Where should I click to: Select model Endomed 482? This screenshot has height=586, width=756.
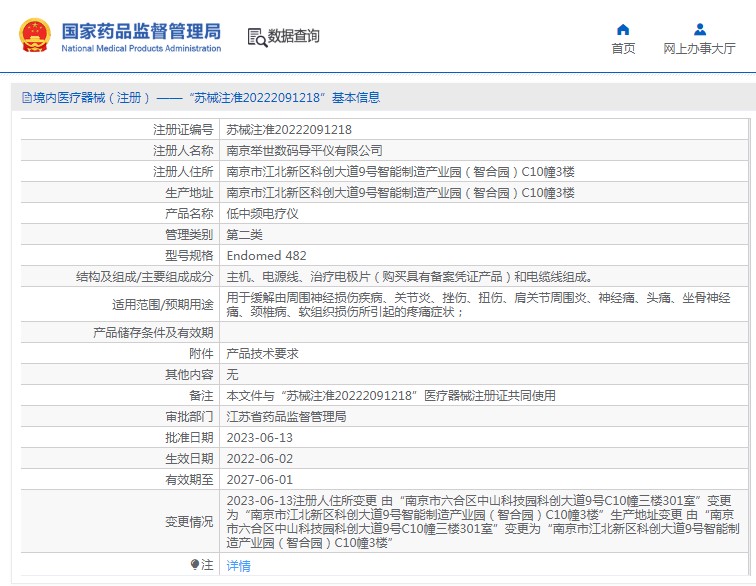click(266, 256)
